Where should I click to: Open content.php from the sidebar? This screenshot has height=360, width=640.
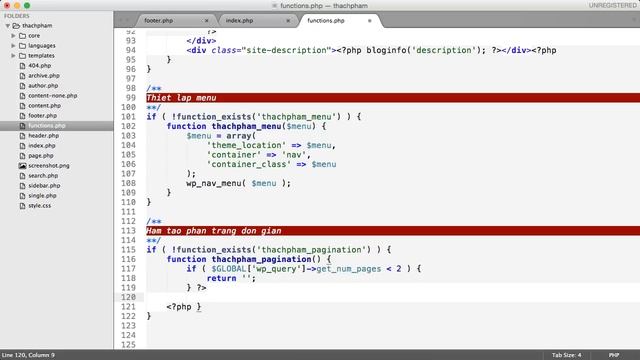tap(44, 106)
